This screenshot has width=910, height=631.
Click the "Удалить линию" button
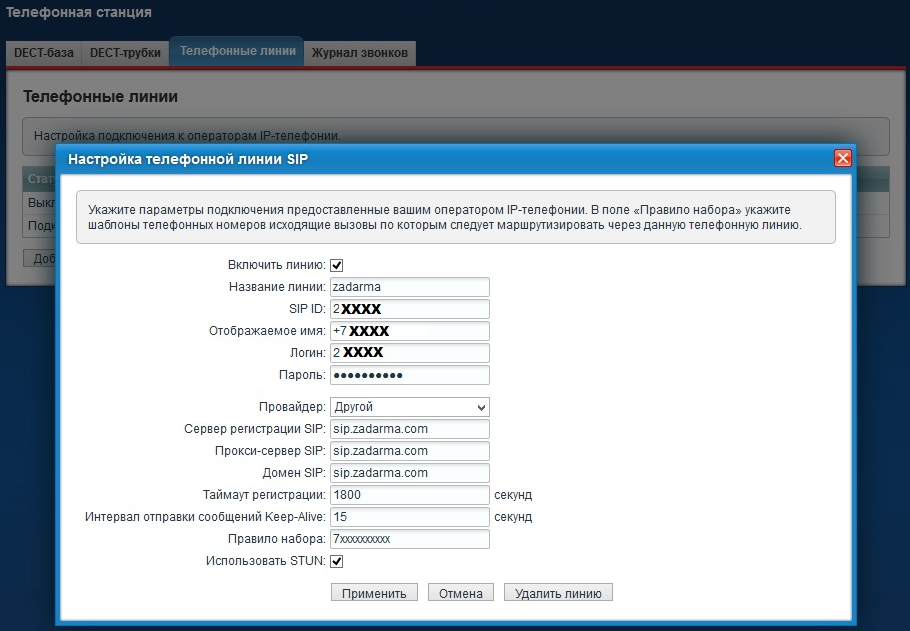point(558,593)
